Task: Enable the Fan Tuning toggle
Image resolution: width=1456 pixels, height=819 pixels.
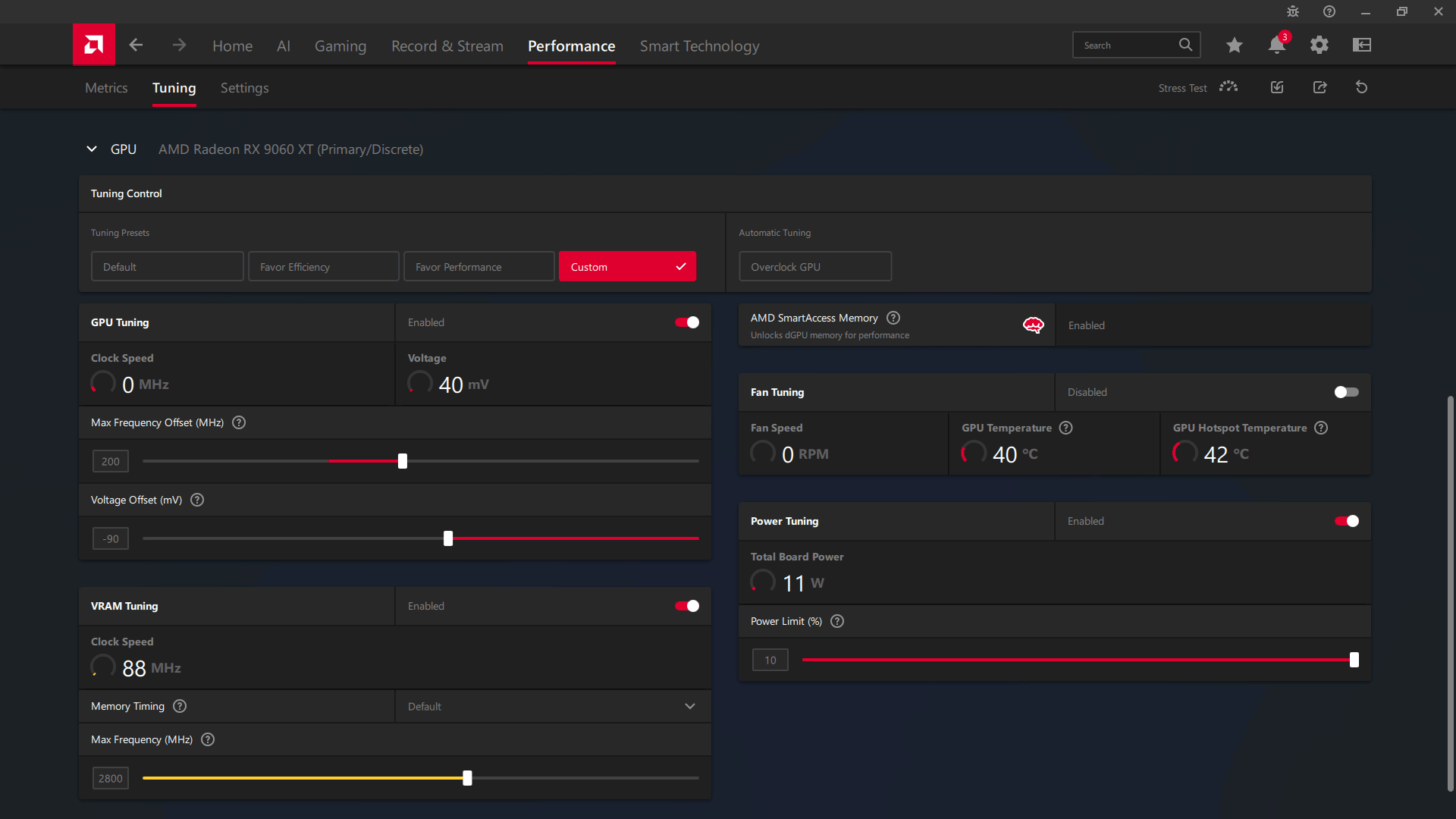Action: coord(1346,392)
